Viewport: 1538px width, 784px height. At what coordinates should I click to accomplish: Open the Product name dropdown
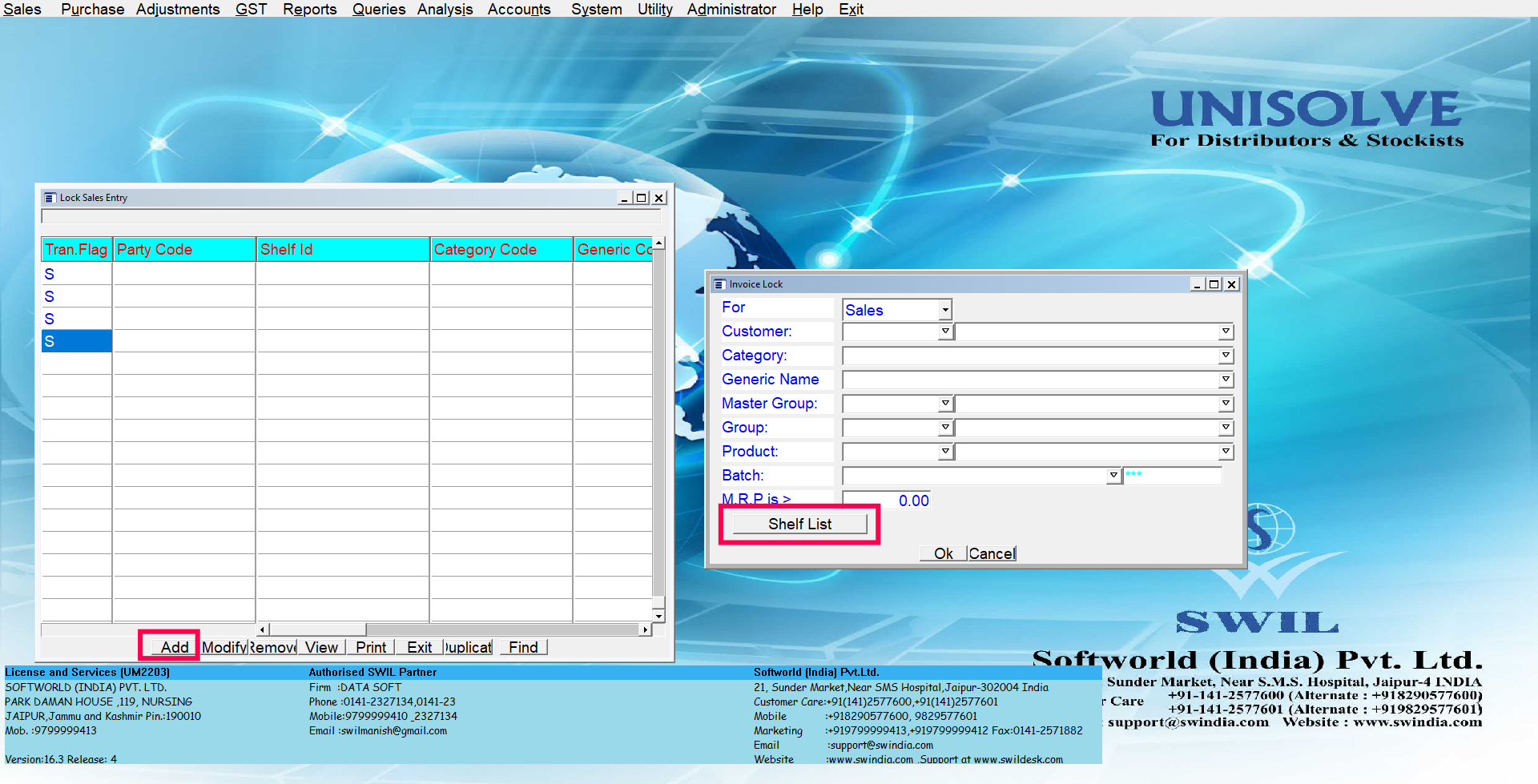click(1226, 452)
